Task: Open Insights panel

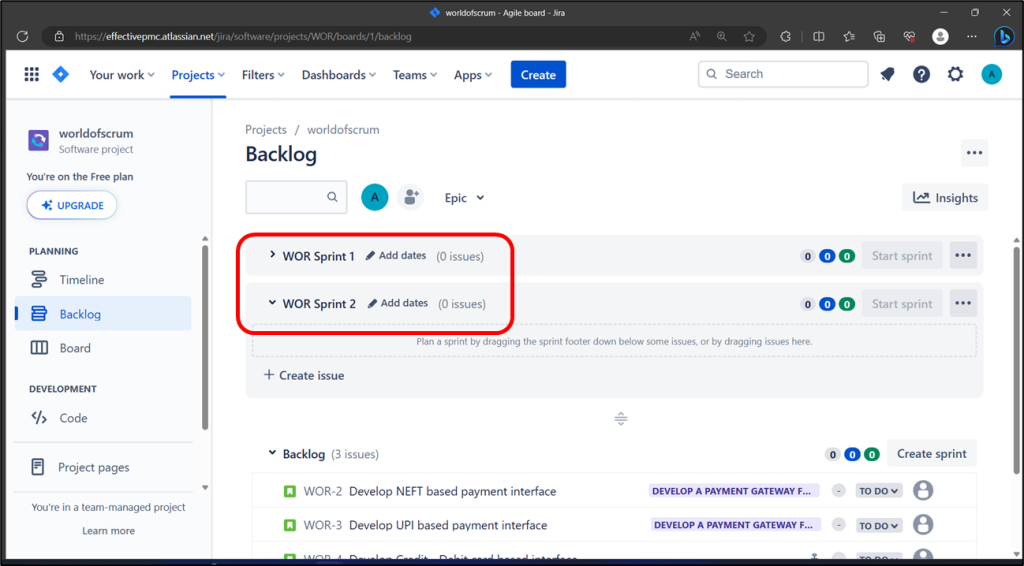Action: pyautogui.click(x=945, y=198)
